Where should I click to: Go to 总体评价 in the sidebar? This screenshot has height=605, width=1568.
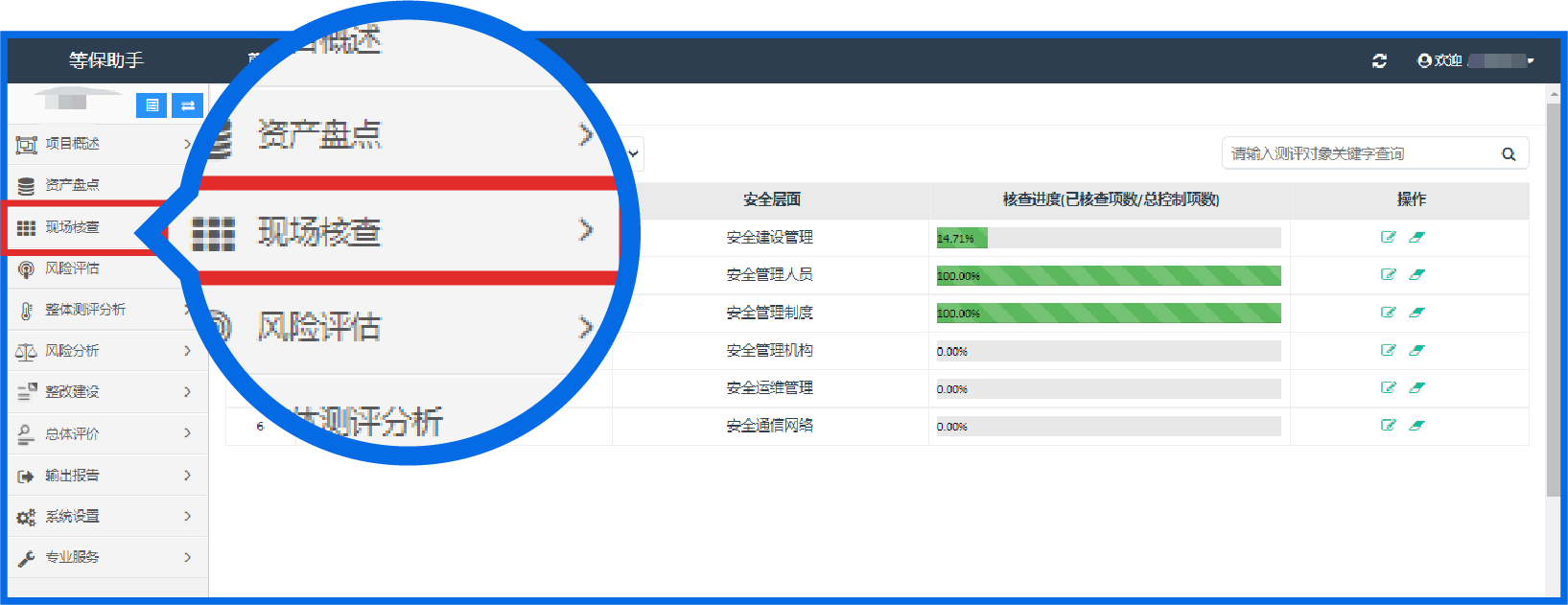pyautogui.click(x=73, y=433)
